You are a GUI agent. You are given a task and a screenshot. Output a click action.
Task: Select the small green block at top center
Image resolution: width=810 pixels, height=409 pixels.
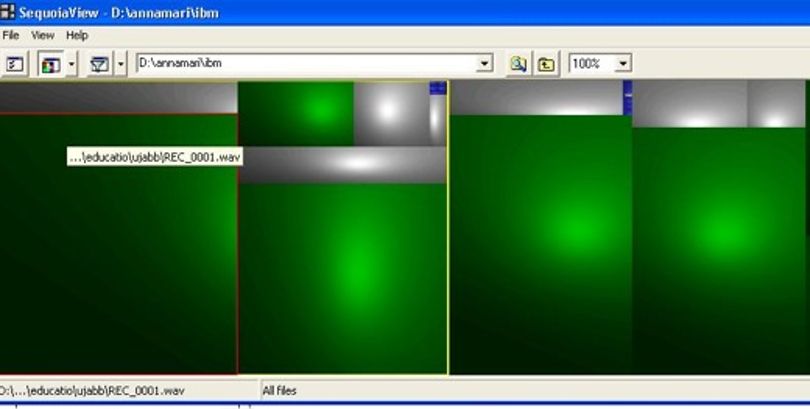pos(296,114)
